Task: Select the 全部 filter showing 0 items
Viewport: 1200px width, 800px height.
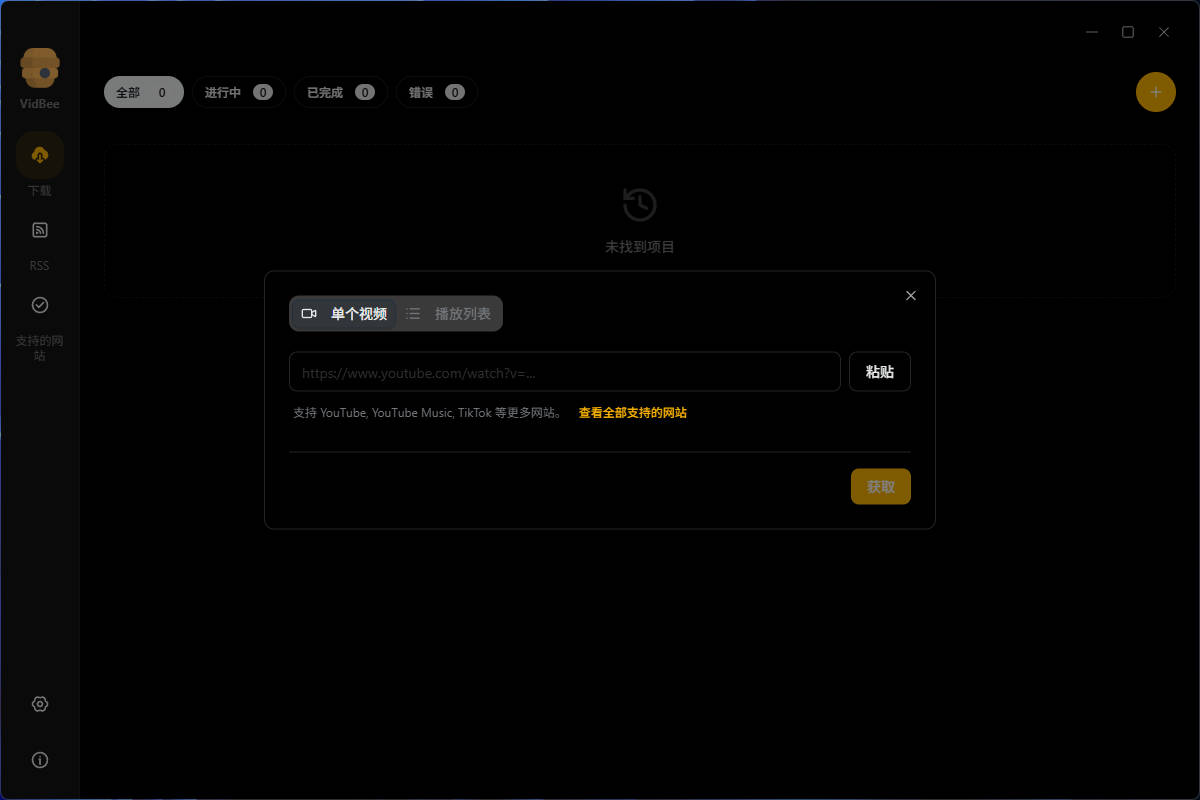Action: (143, 91)
